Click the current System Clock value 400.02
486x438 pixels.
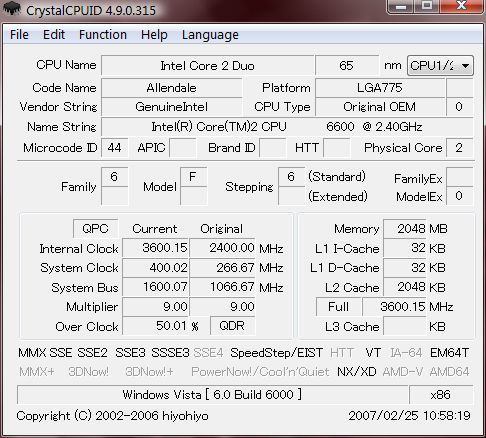(155, 268)
